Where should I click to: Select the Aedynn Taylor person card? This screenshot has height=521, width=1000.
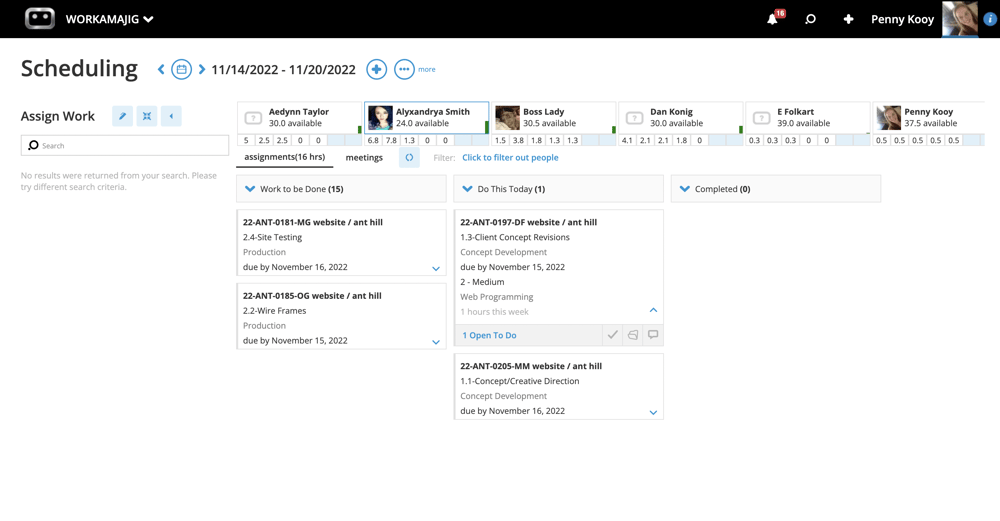pyautogui.click(x=299, y=117)
